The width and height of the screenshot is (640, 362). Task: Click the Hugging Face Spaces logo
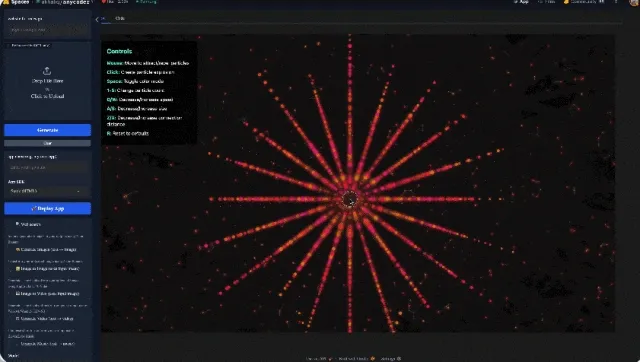5,2
